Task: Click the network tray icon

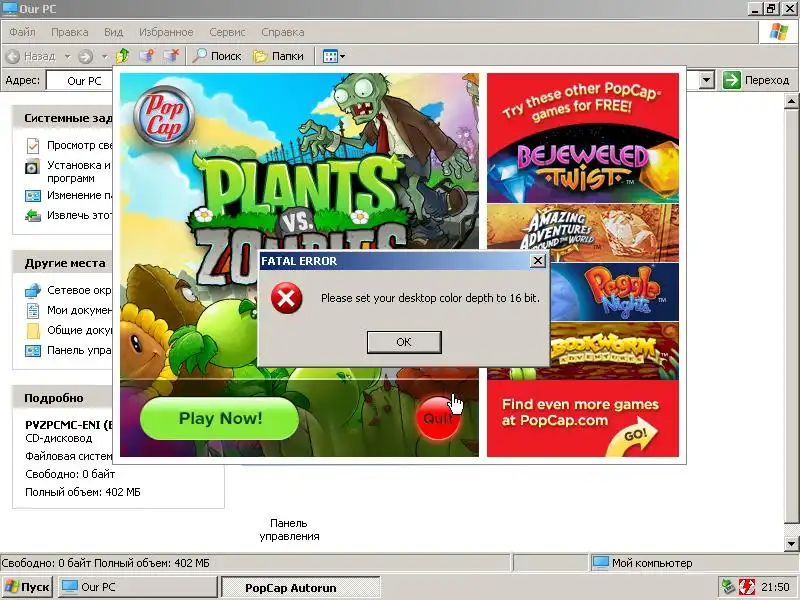Action: pyautogui.click(x=727, y=587)
